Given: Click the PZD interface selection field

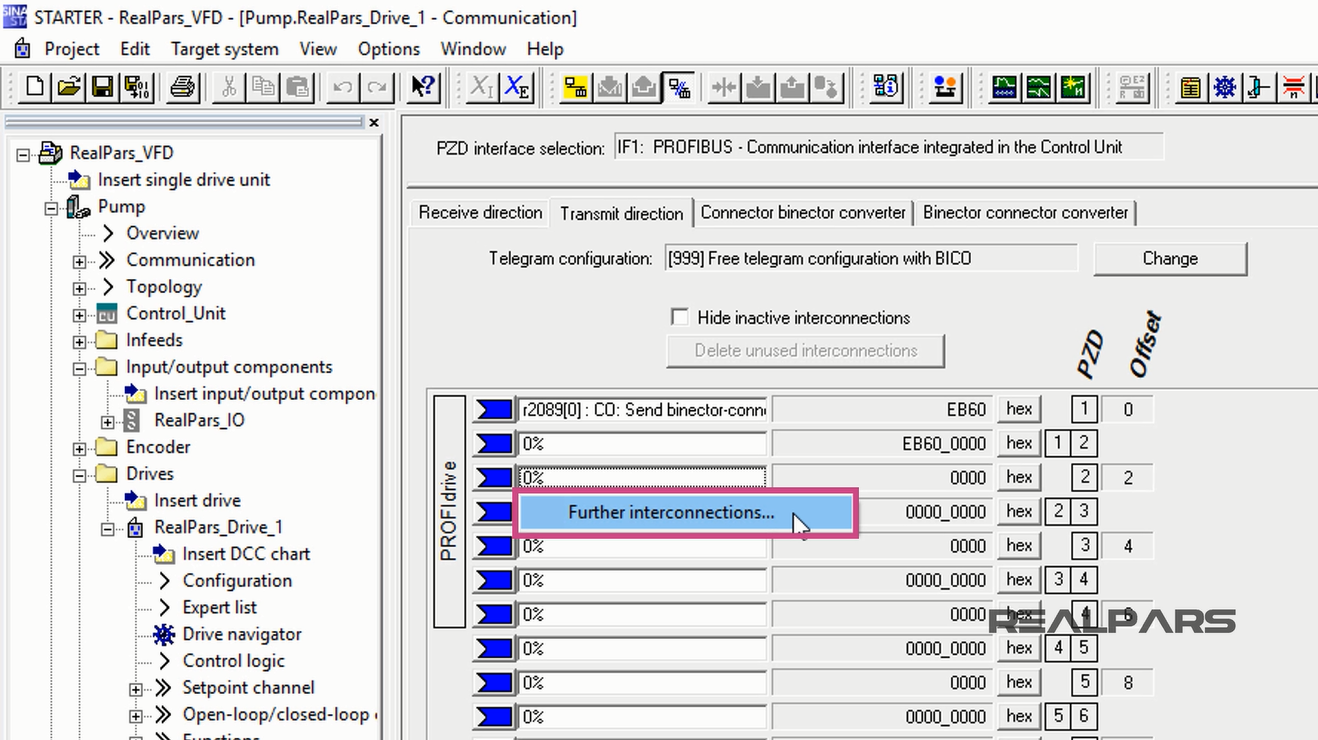Looking at the screenshot, I should click(x=887, y=147).
